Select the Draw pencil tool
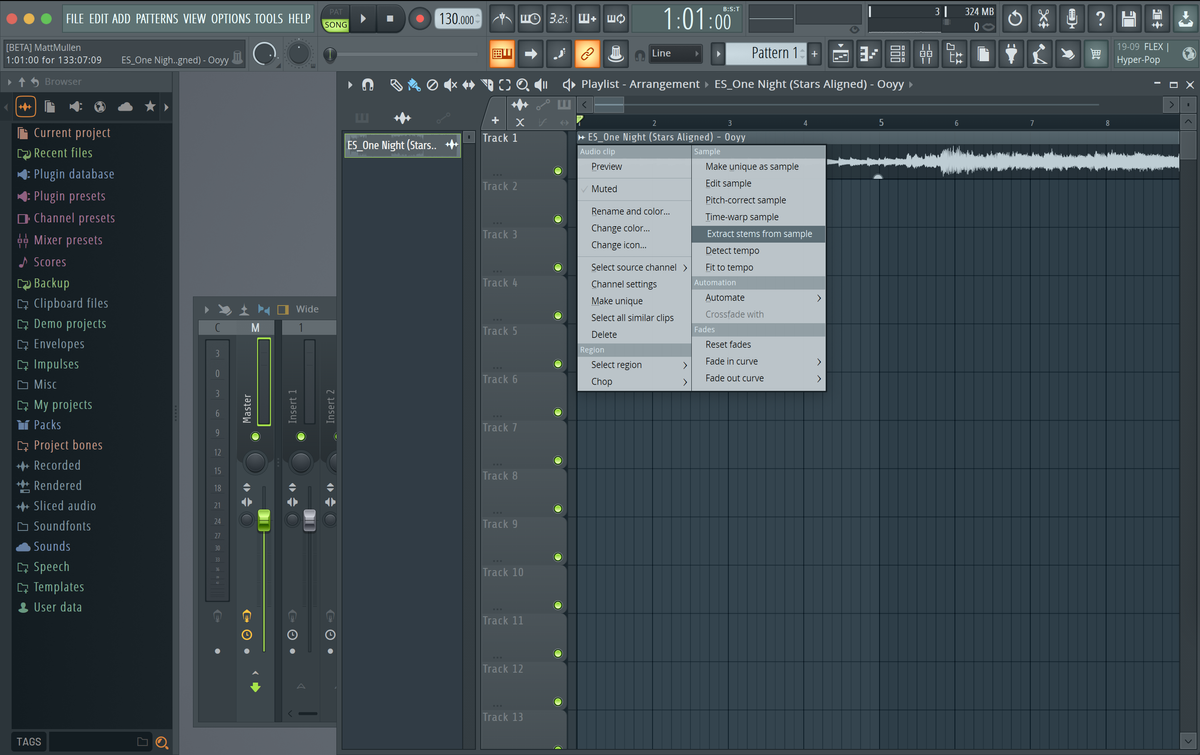 click(x=396, y=85)
